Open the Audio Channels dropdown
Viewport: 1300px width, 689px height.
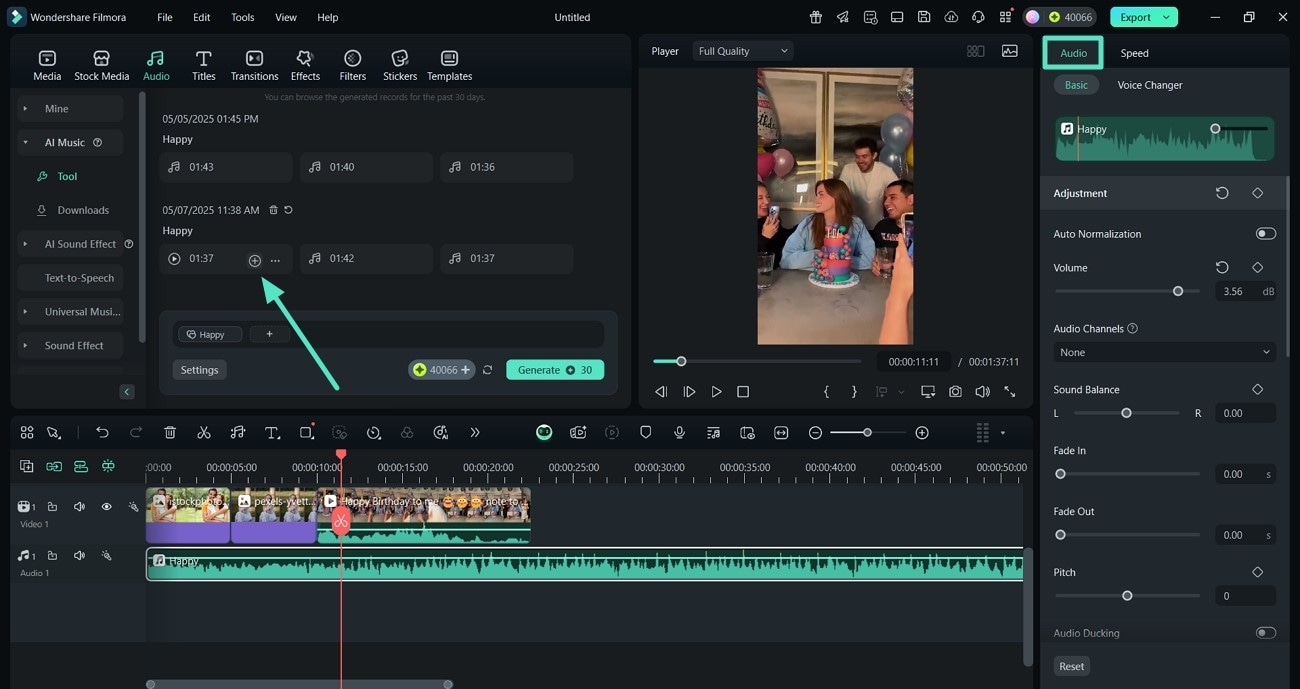coord(1164,352)
